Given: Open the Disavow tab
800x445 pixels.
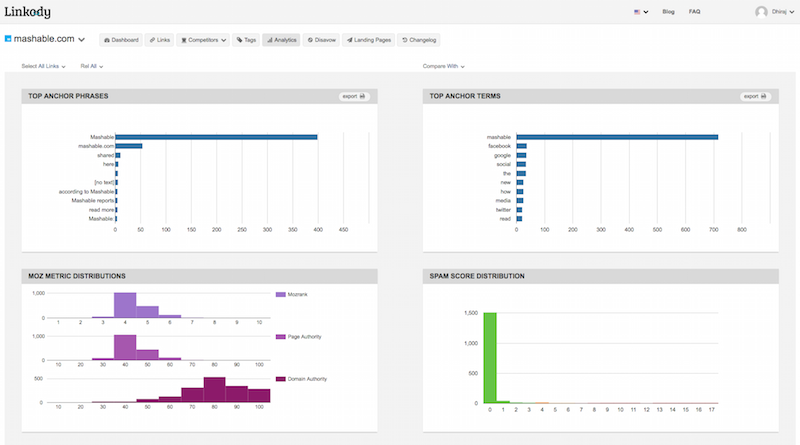Looking at the screenshot, I should click(x=321, y=40).
